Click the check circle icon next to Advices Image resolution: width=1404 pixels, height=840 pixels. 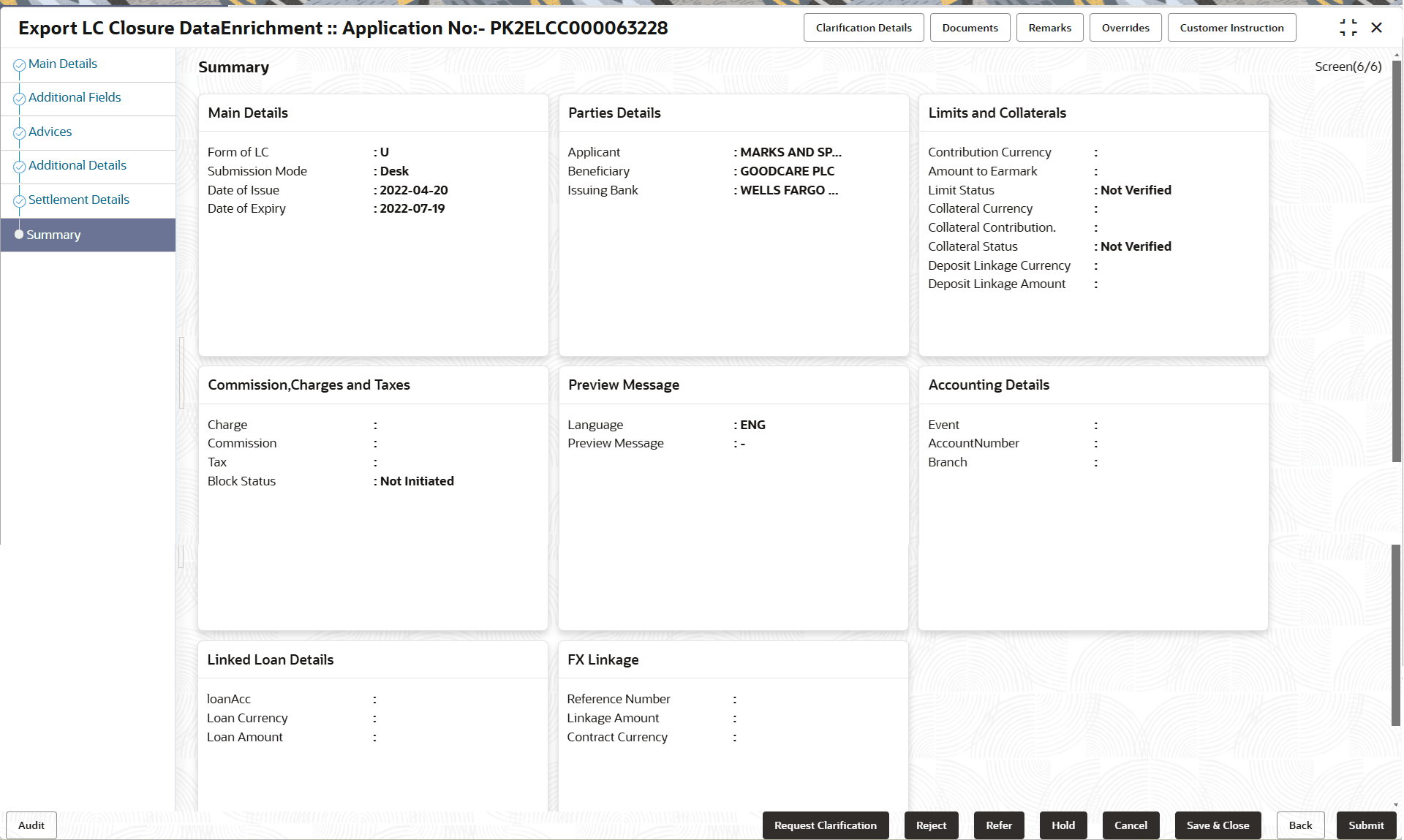(19, 132)
